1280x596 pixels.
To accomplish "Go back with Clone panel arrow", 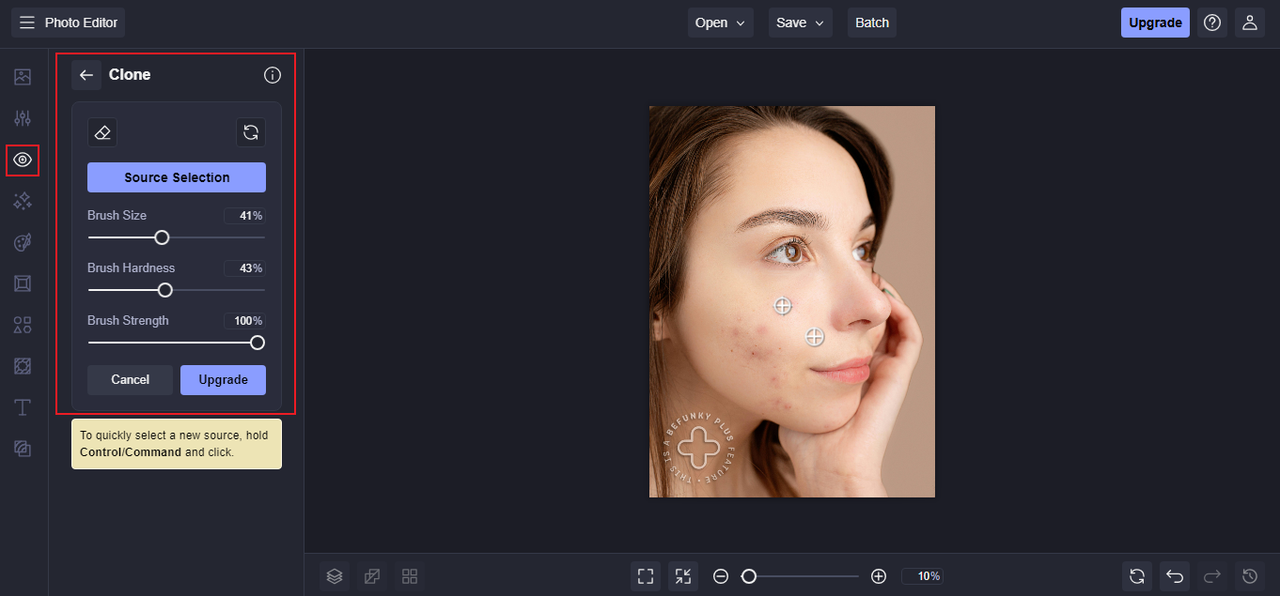I will 86,75.
